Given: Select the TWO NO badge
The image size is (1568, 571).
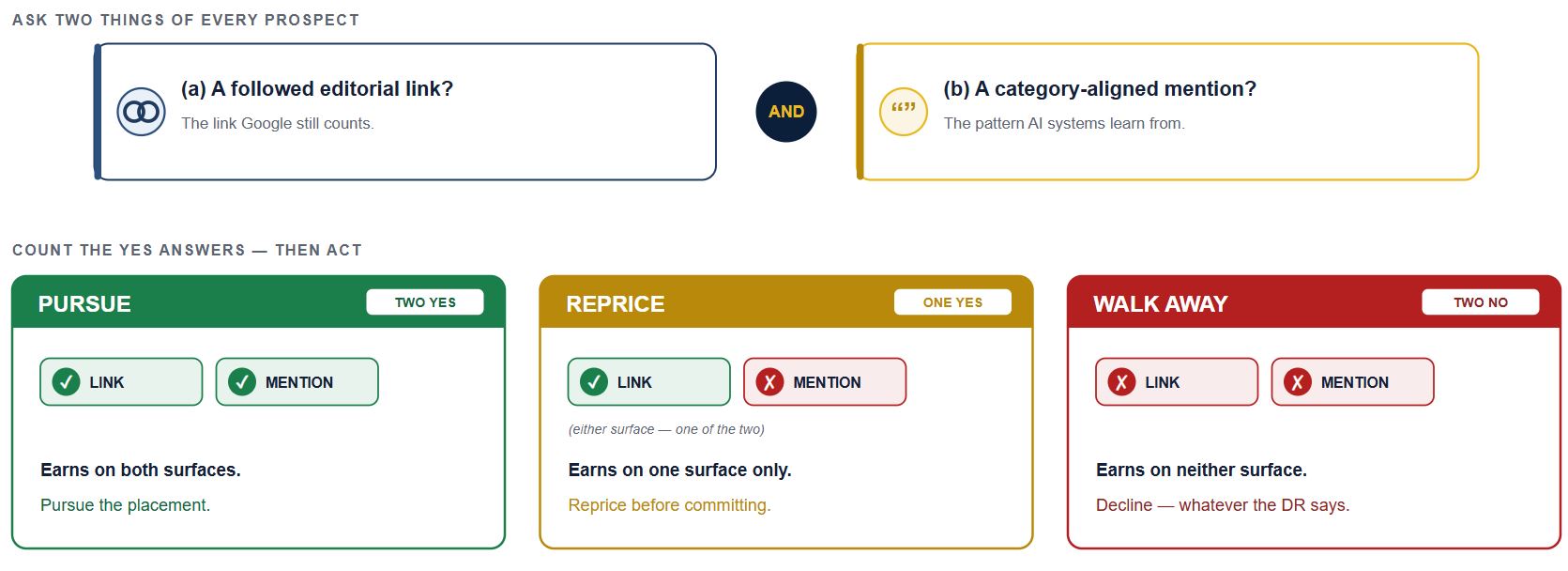Looking at the screenshot, I should (x=1481, y=302).
